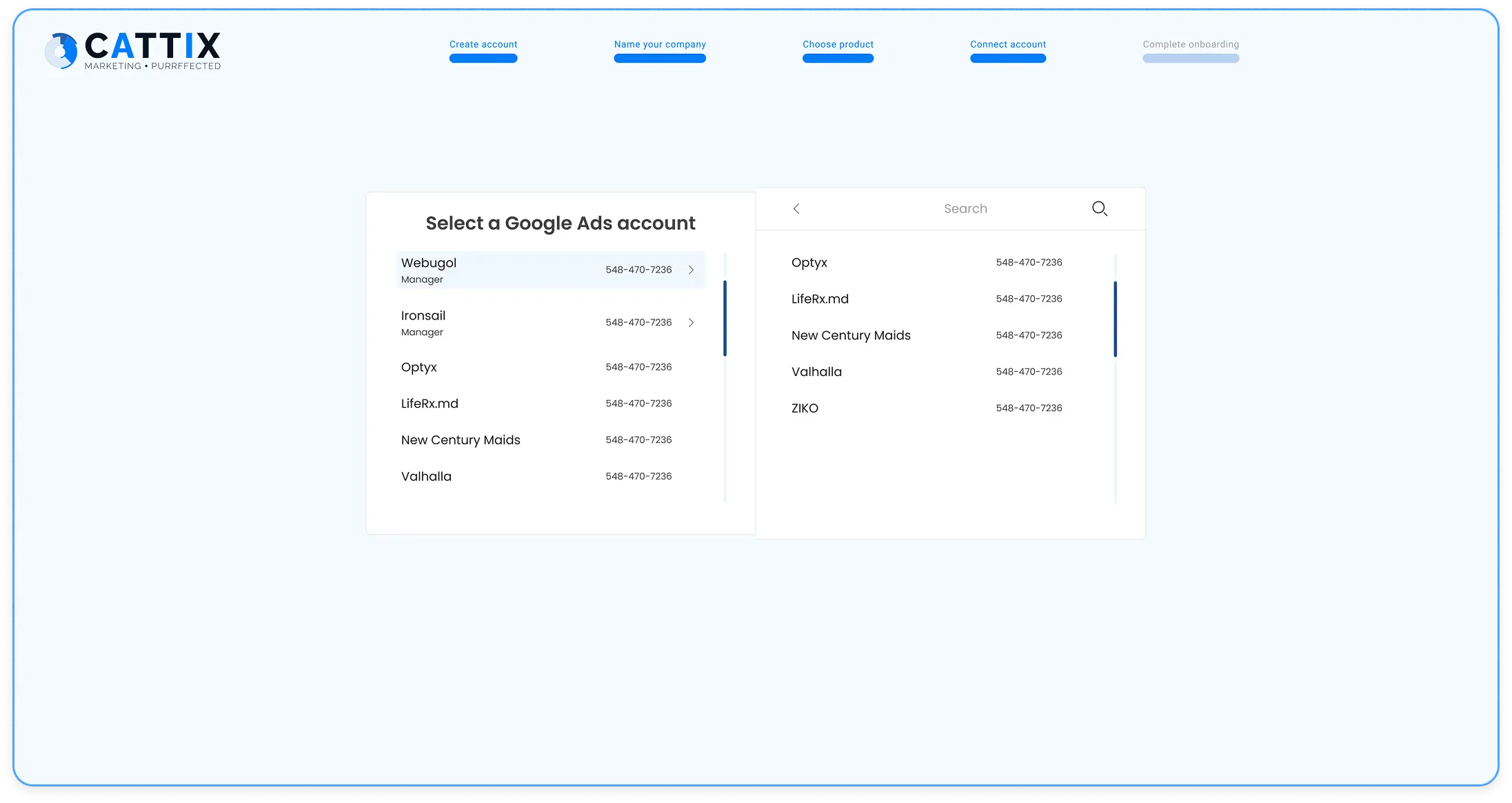Click into the Search input field
The height and width of the screenshot is (803, 1512).
965,208
